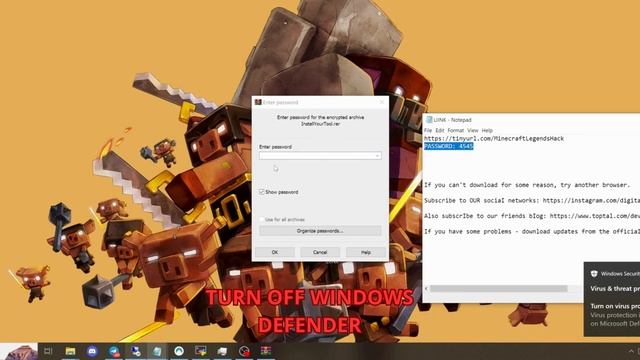Open the Virus & threat protection notification
Image resolution: width=640 pixels, height=360 pixels.
point(612,299)
